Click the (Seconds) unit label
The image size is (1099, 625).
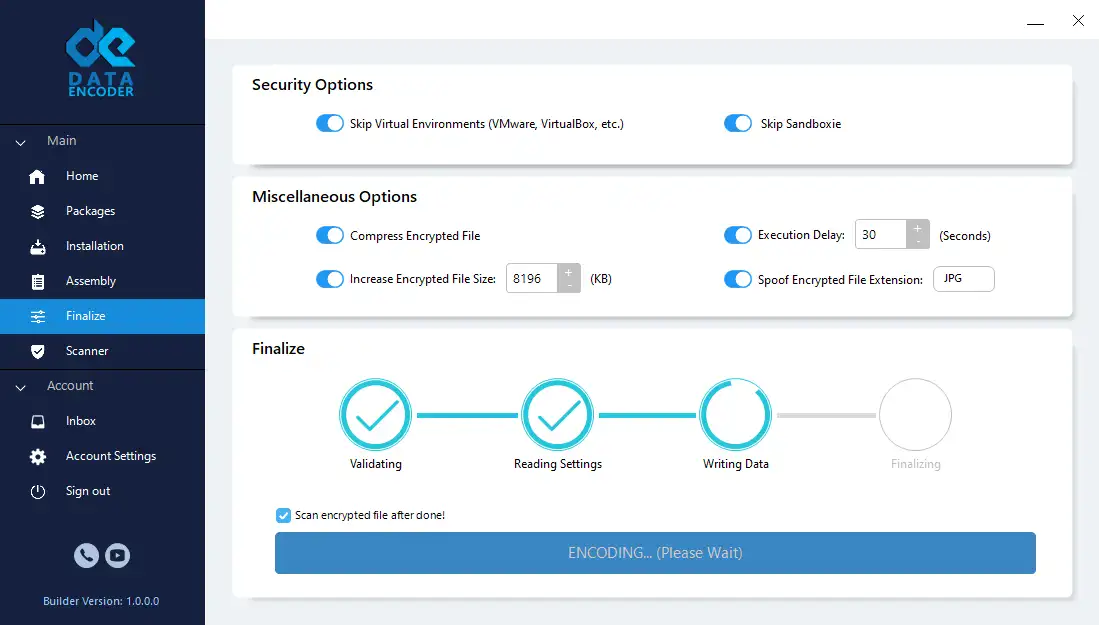point(965,236)
